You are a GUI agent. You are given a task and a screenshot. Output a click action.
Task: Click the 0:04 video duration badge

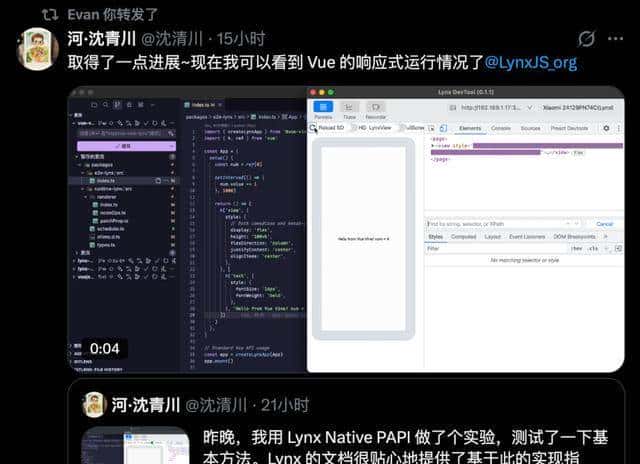pos(104,349)
